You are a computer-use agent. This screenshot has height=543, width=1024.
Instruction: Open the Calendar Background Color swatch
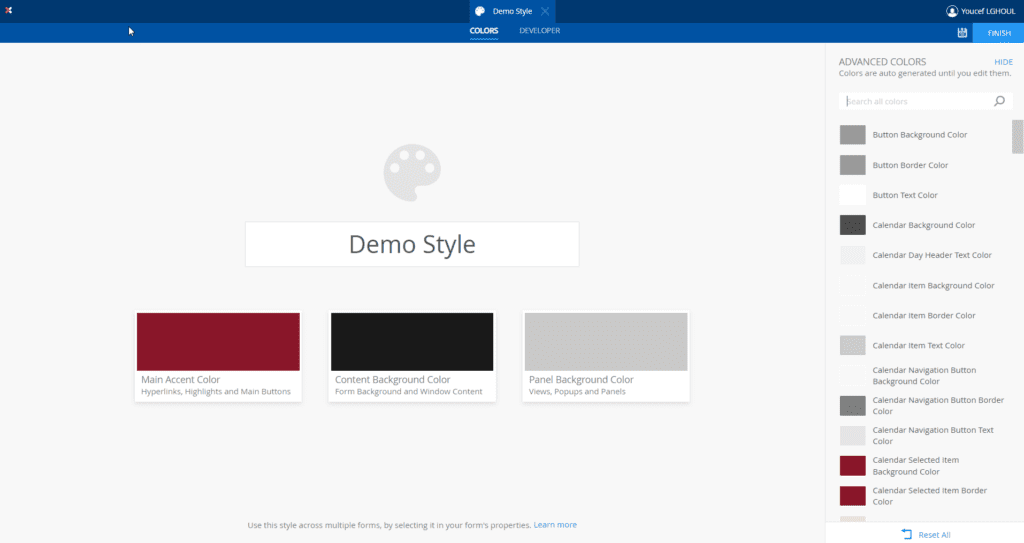[x=852, y=225]
